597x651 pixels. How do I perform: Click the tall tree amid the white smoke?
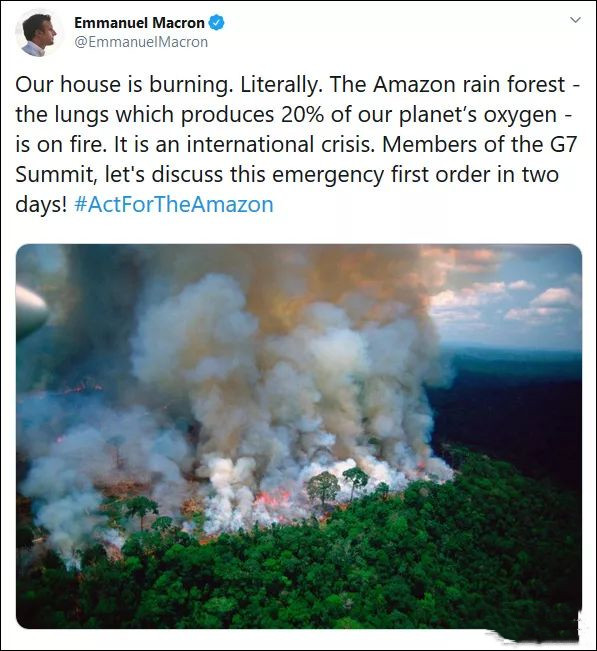(x=323, y=489)
